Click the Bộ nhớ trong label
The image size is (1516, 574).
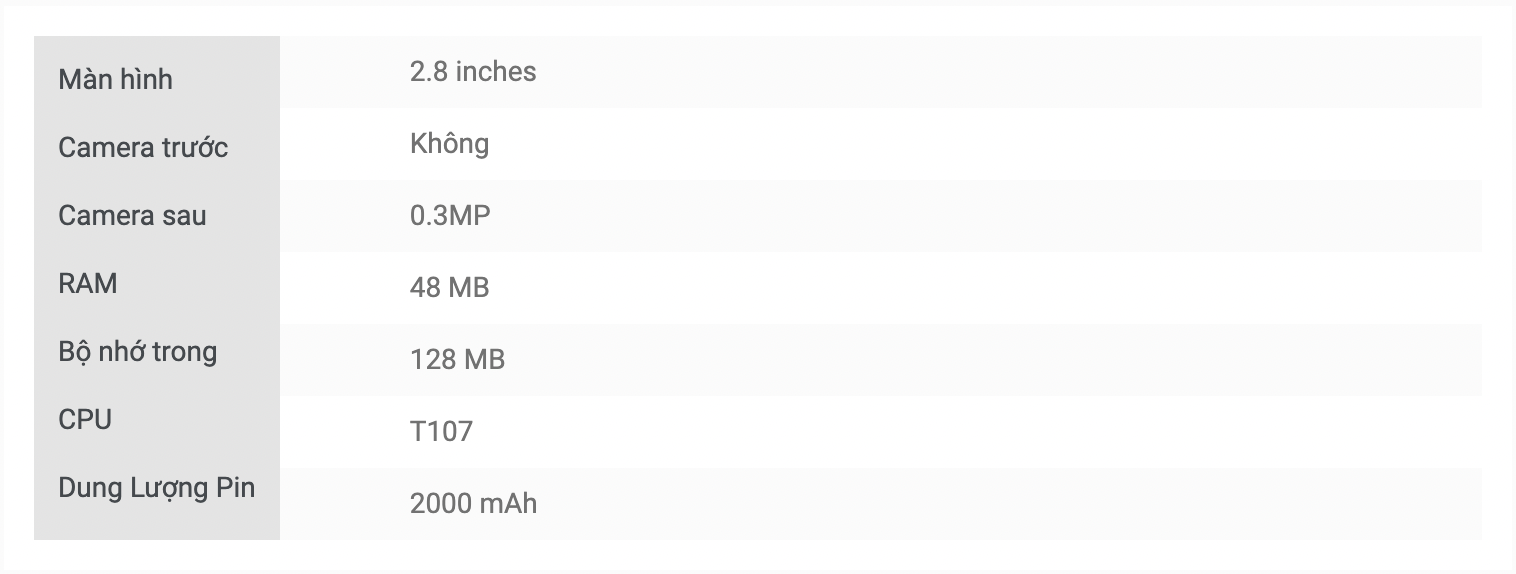click(137, 352)
